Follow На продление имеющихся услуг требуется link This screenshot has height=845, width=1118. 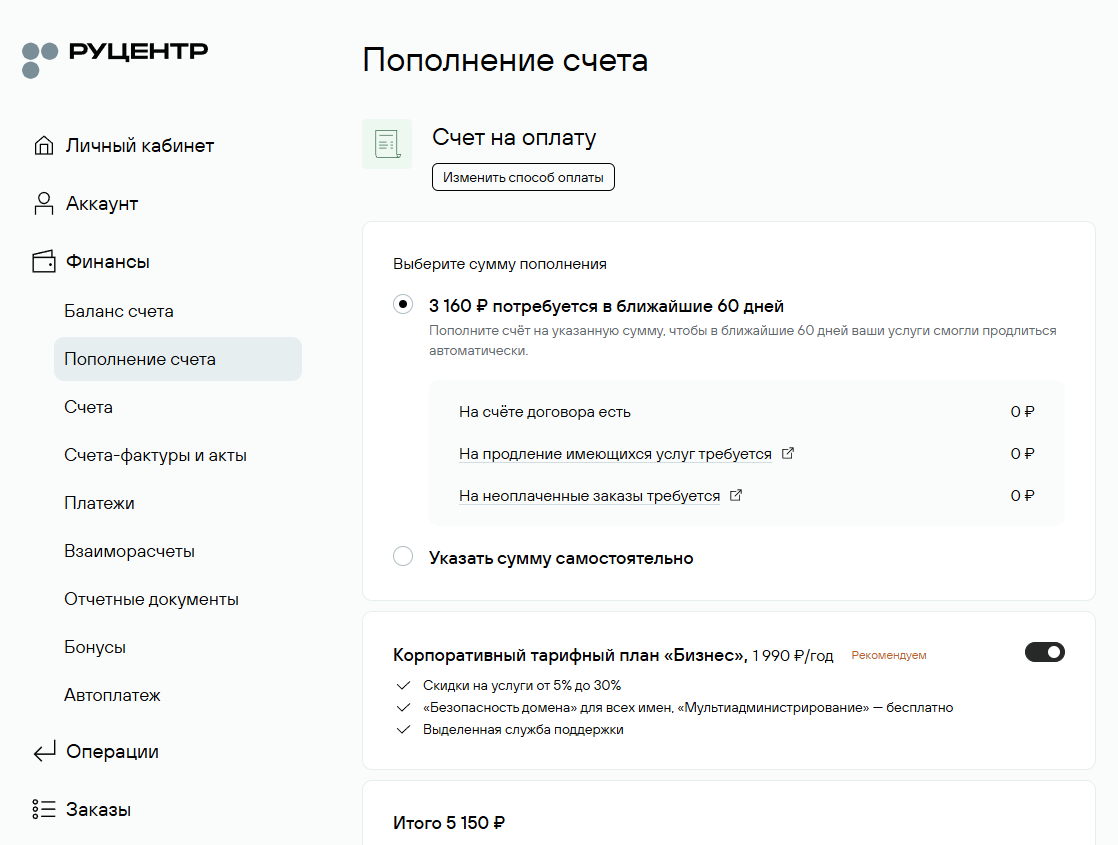[615, 454]
